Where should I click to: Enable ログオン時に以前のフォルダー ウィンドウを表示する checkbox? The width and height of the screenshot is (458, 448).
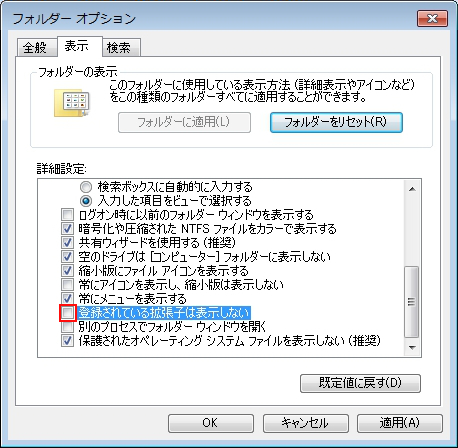click(x=67, y=215)
